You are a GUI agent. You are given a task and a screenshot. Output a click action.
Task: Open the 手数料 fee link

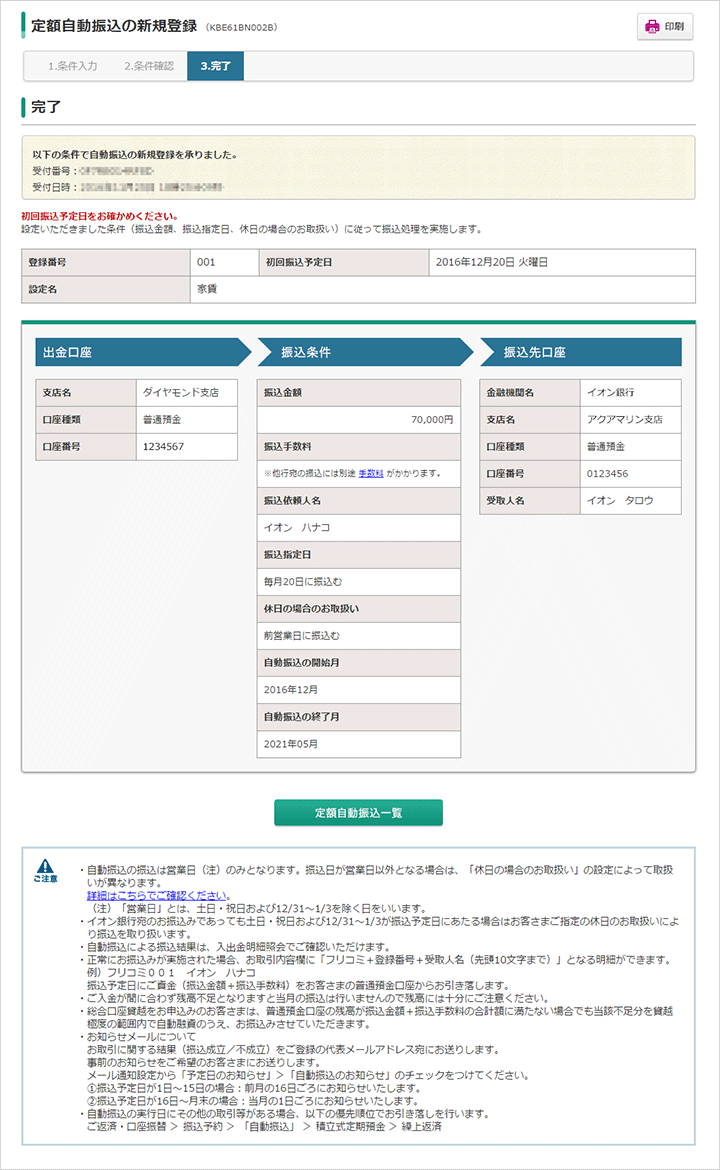pos(371,473)
